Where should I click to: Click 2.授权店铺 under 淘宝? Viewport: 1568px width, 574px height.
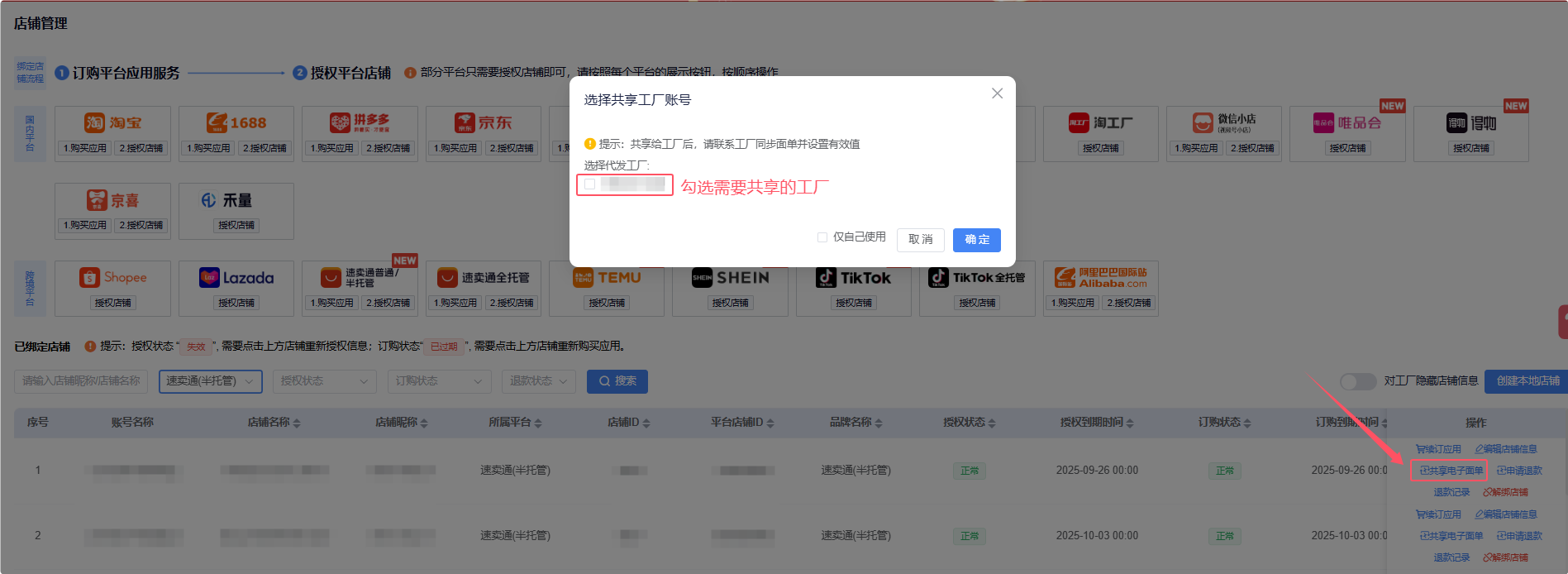[141, 148]
